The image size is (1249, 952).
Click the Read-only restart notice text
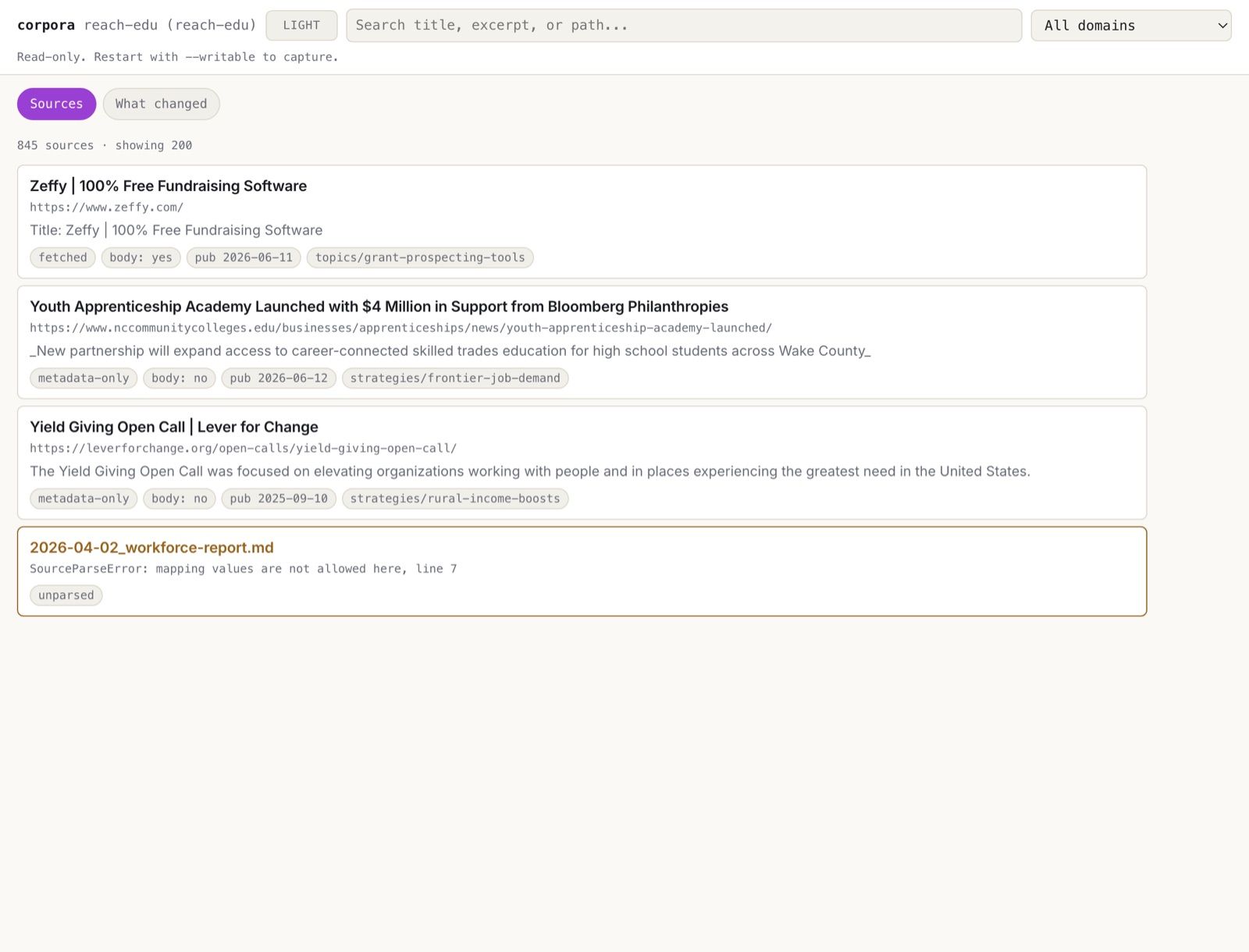[x=178, y=57]
